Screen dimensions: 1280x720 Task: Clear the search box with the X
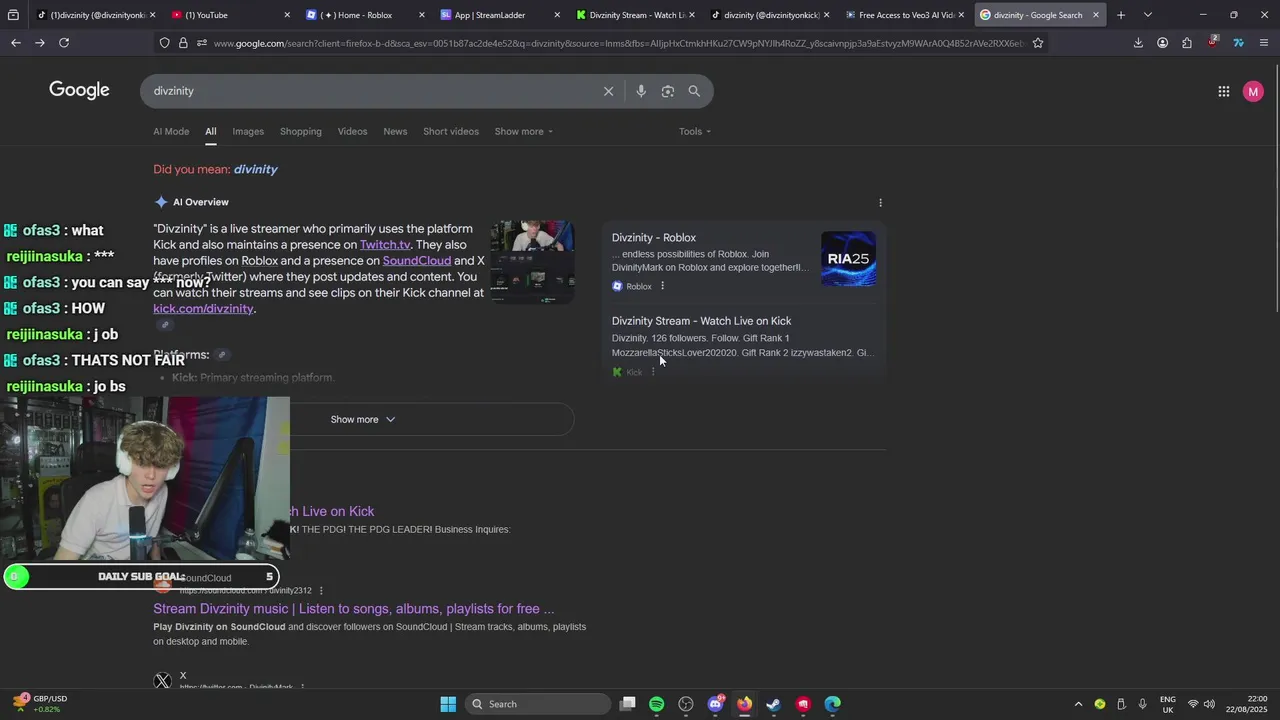tap(608, 91)
